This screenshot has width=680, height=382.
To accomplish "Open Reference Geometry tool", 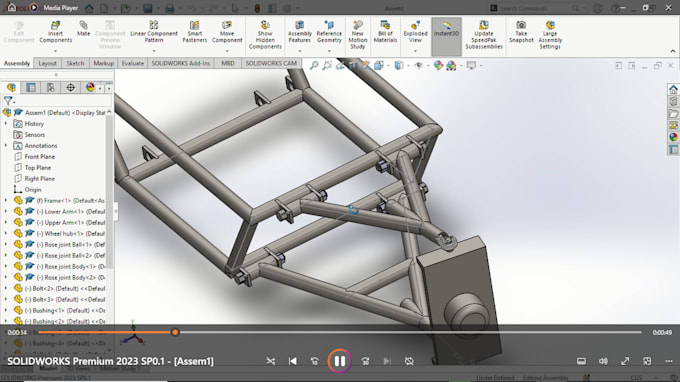I will [329, 32].
